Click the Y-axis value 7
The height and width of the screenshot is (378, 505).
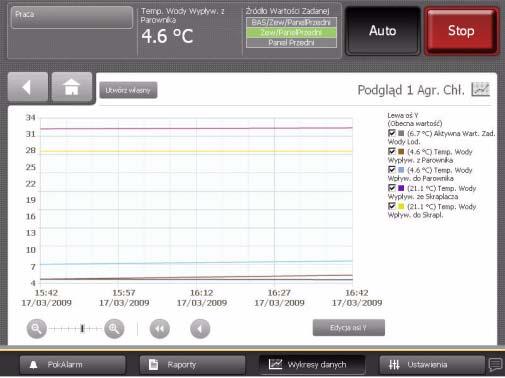click(33, 267)
